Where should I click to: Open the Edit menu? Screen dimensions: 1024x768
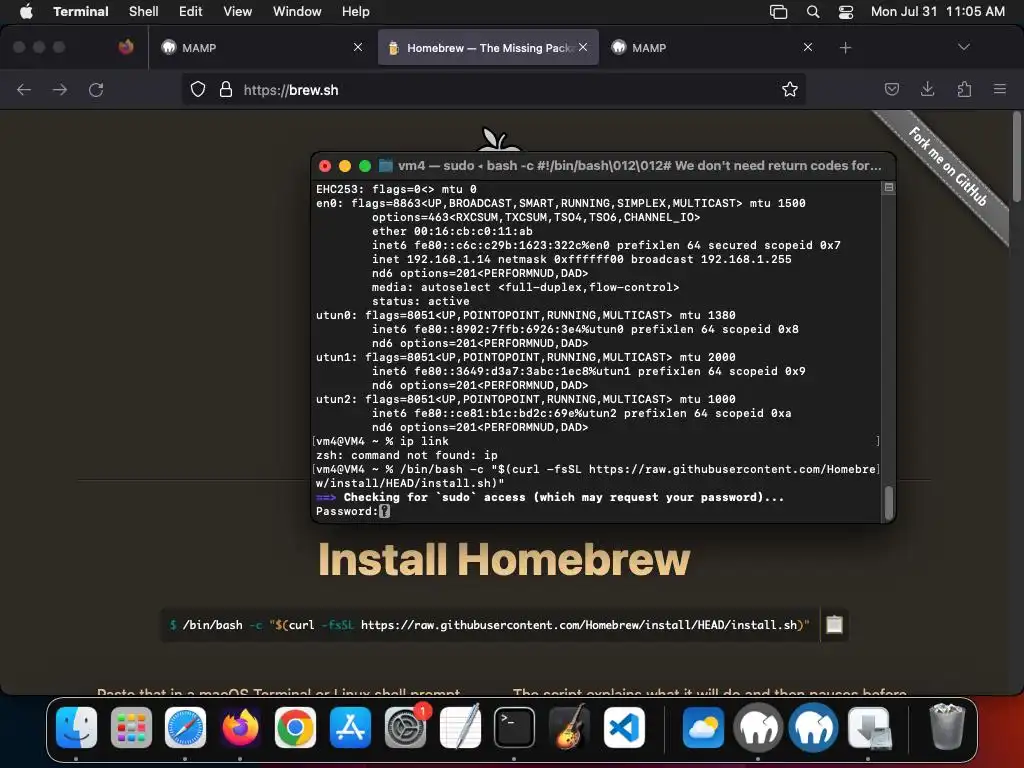click(x=191, y=12)
